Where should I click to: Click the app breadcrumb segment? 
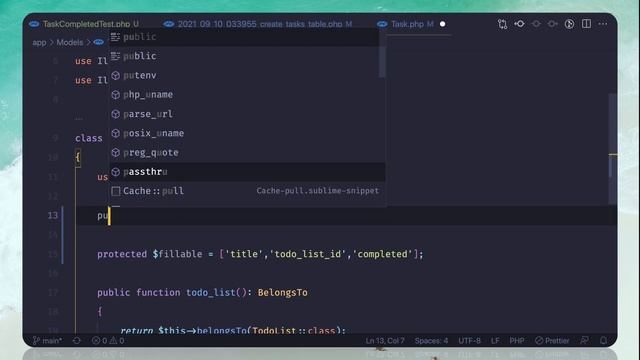point(39,42)
